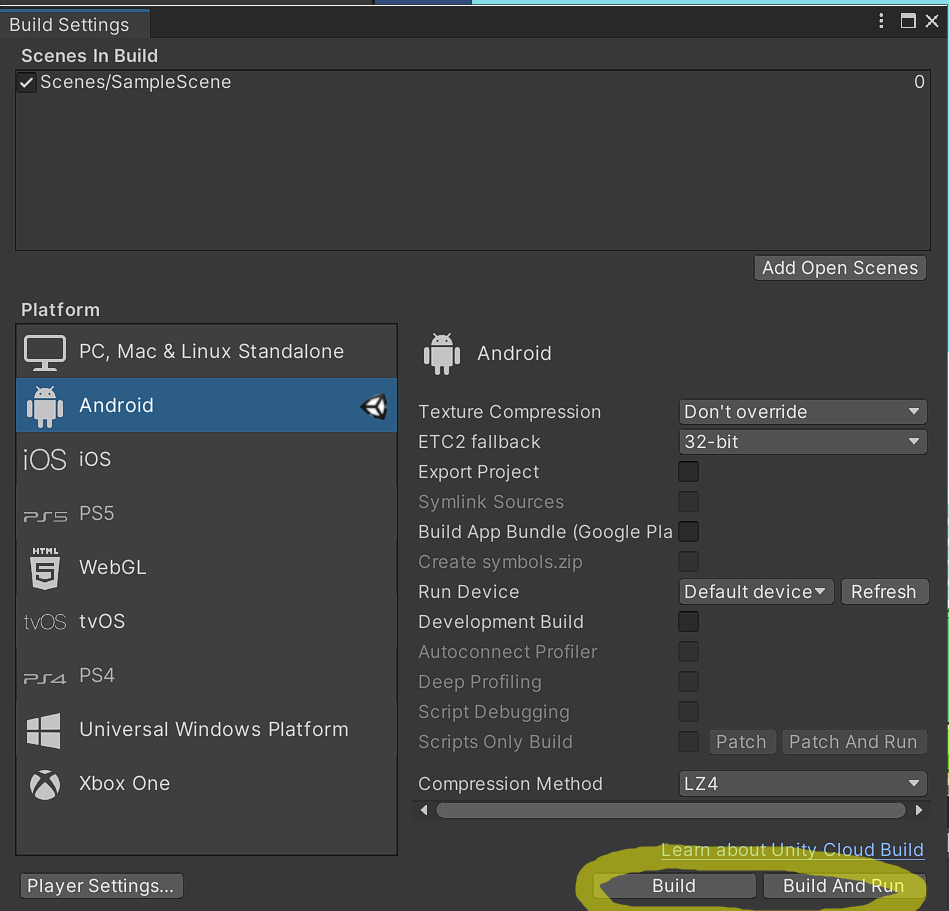Select the PC, Mac & Linux Standalone monitor icon
Viewport: 949px width, 911px height.
[x=45, y=352]
